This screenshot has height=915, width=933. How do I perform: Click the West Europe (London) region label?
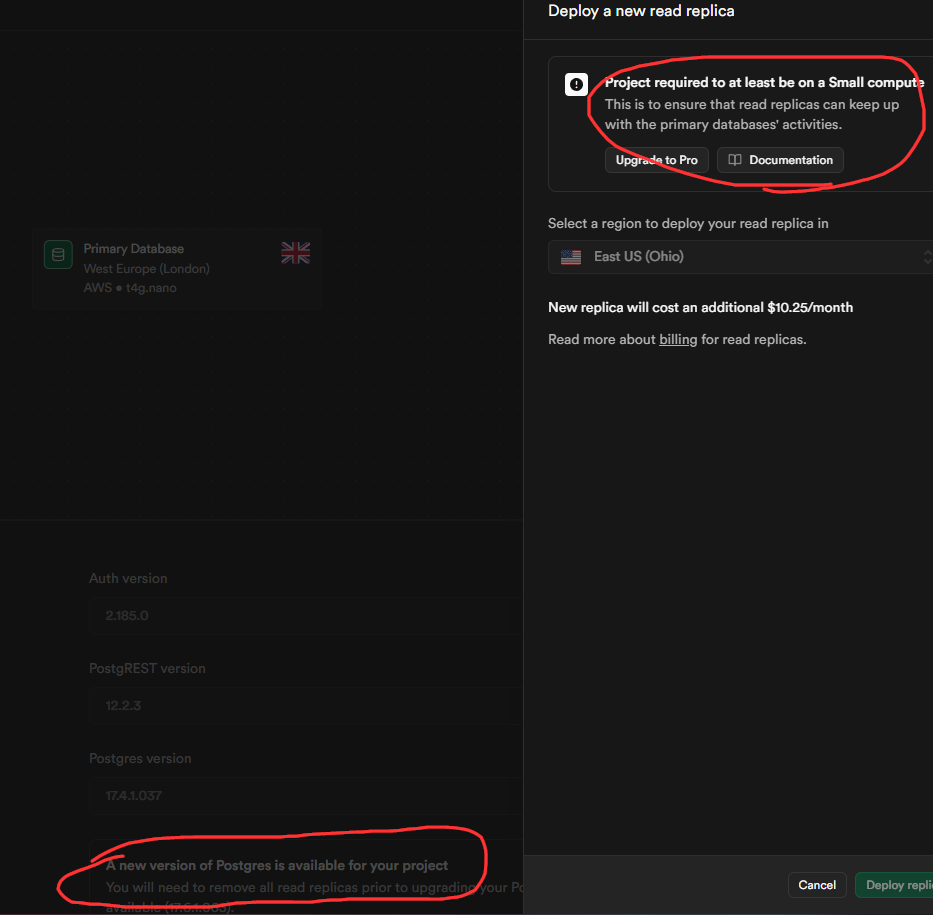[x=146, y=268]
